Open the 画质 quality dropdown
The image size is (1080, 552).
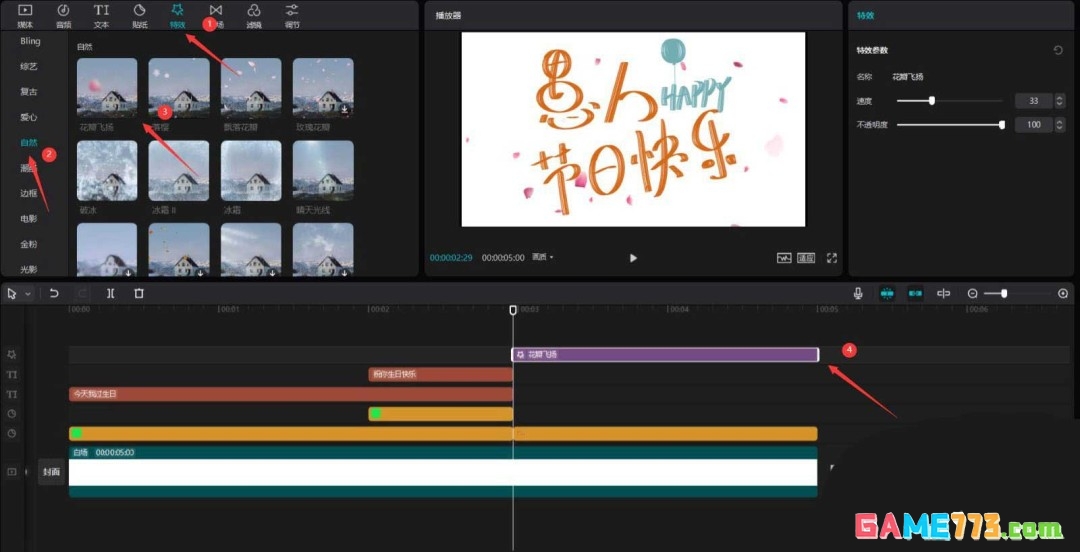543,258
